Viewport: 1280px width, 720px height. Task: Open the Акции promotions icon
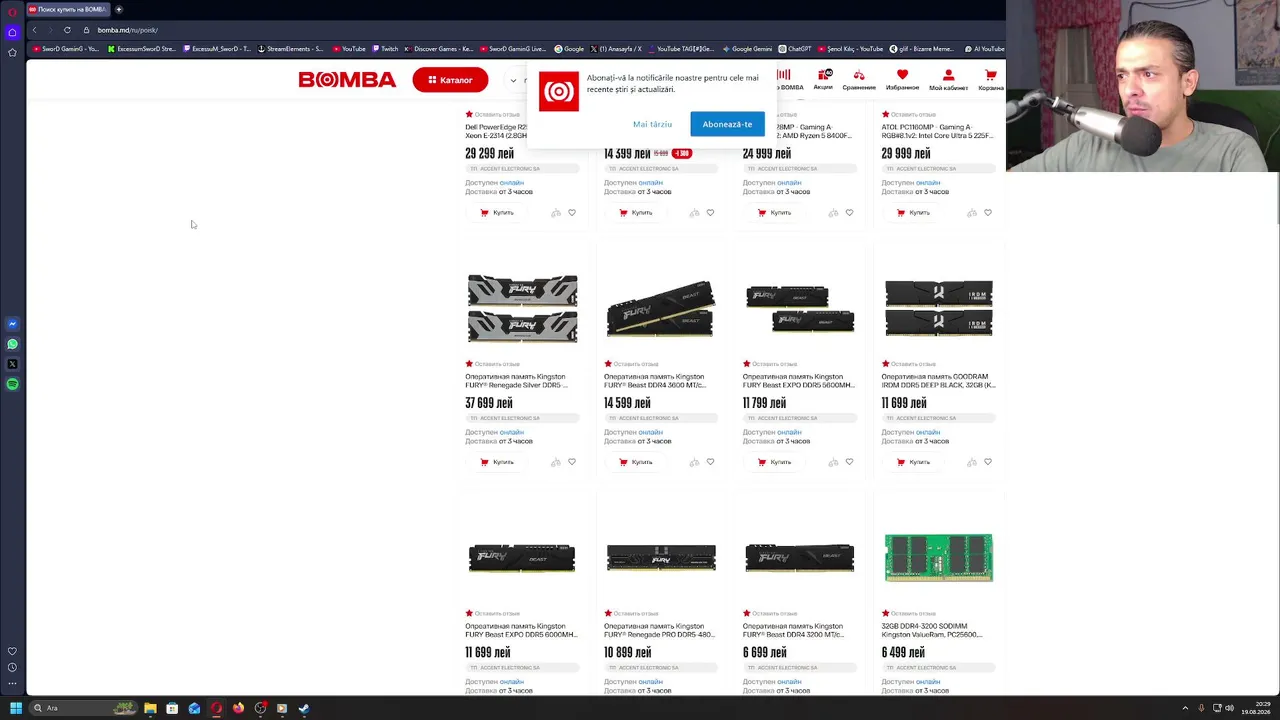pyautogui.click(x=823, y=80)
